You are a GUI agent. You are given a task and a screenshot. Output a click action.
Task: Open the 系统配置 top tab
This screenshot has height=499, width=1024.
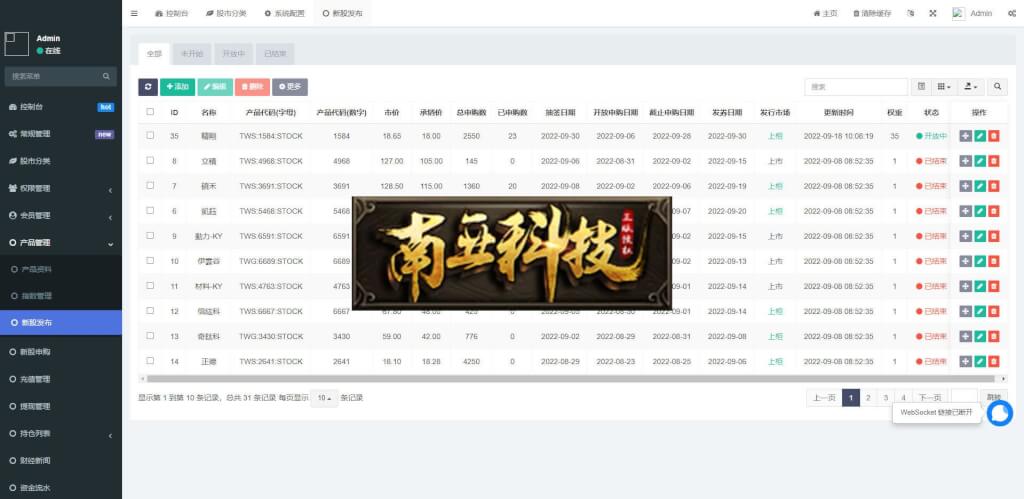pyautogui.click(x=285, y=13)
